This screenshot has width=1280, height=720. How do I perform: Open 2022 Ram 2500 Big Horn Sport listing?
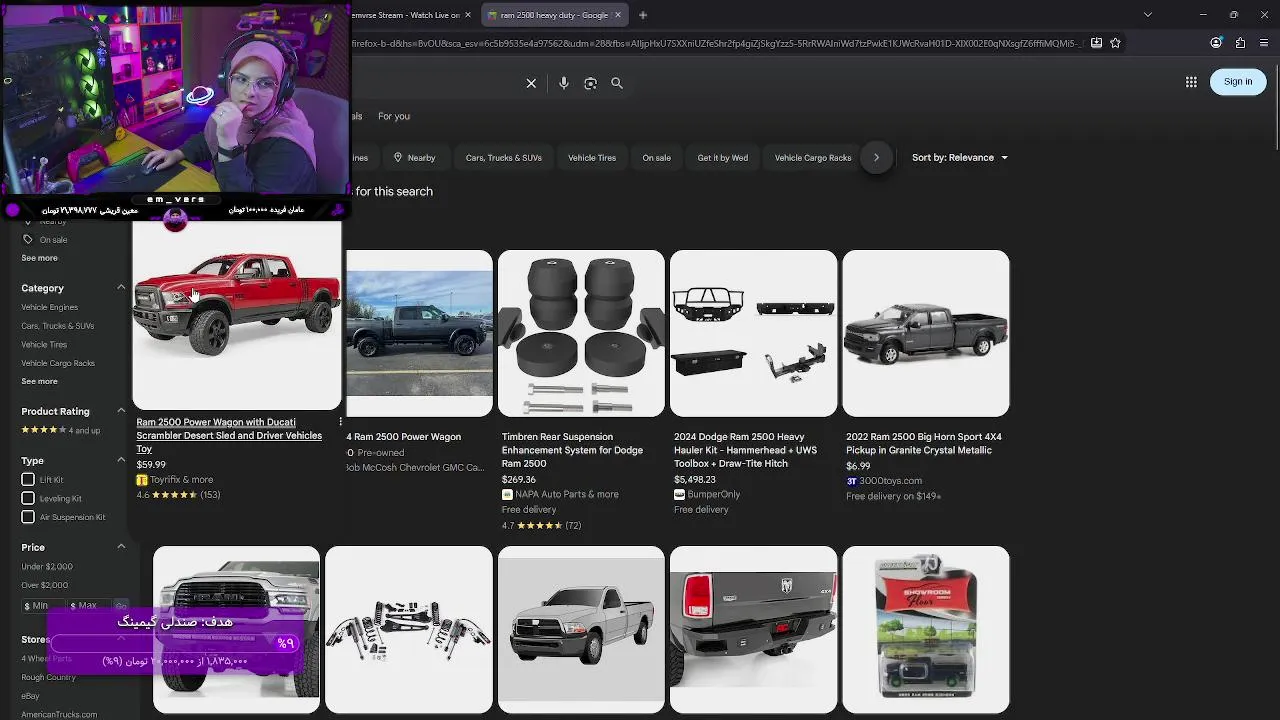923,443
